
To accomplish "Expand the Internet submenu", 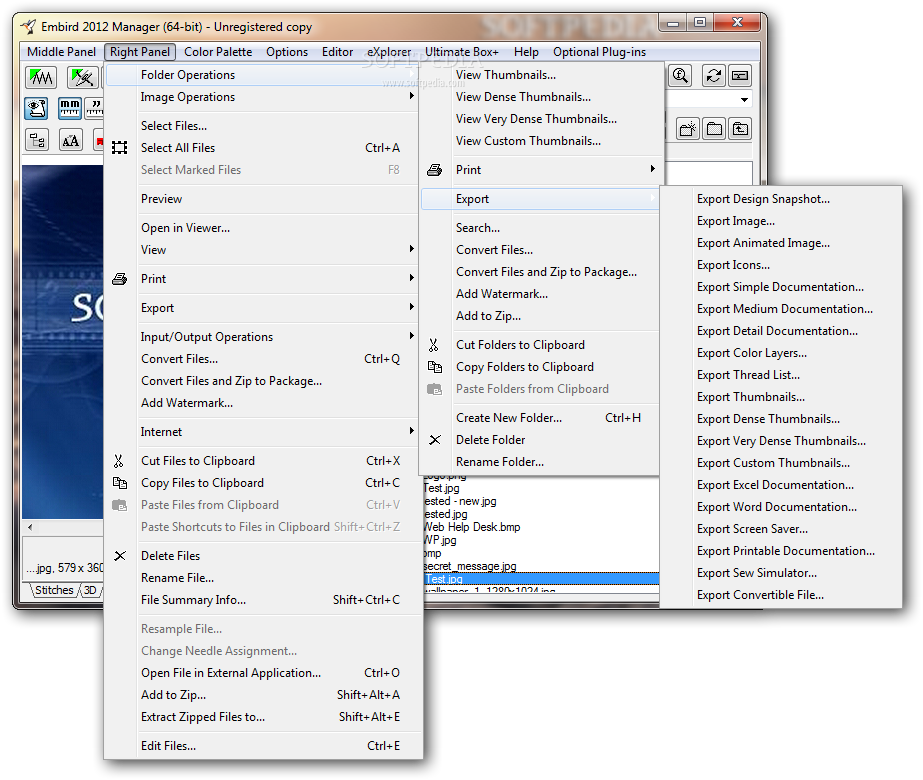I will click(411, 431).
